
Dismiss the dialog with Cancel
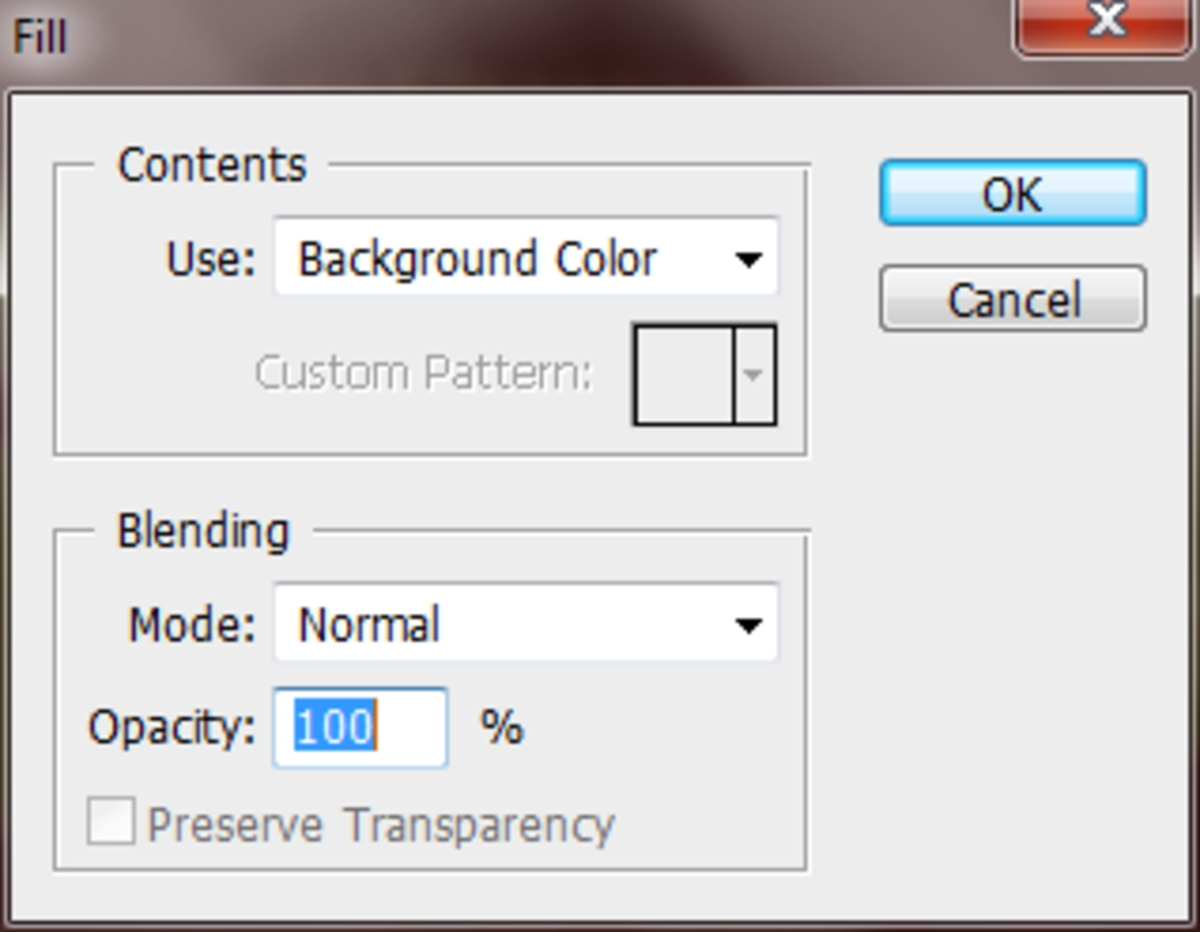(x=1012, y=299)
